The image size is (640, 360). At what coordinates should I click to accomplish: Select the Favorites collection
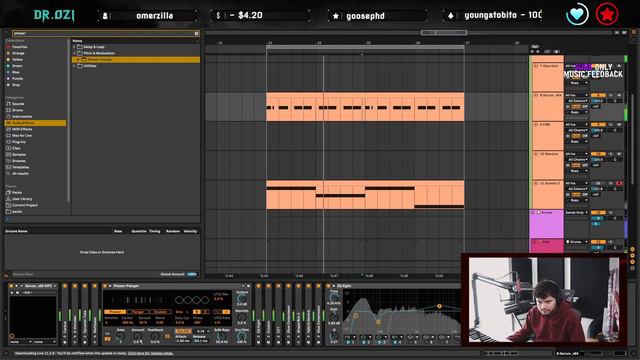(x=17, y=47)
